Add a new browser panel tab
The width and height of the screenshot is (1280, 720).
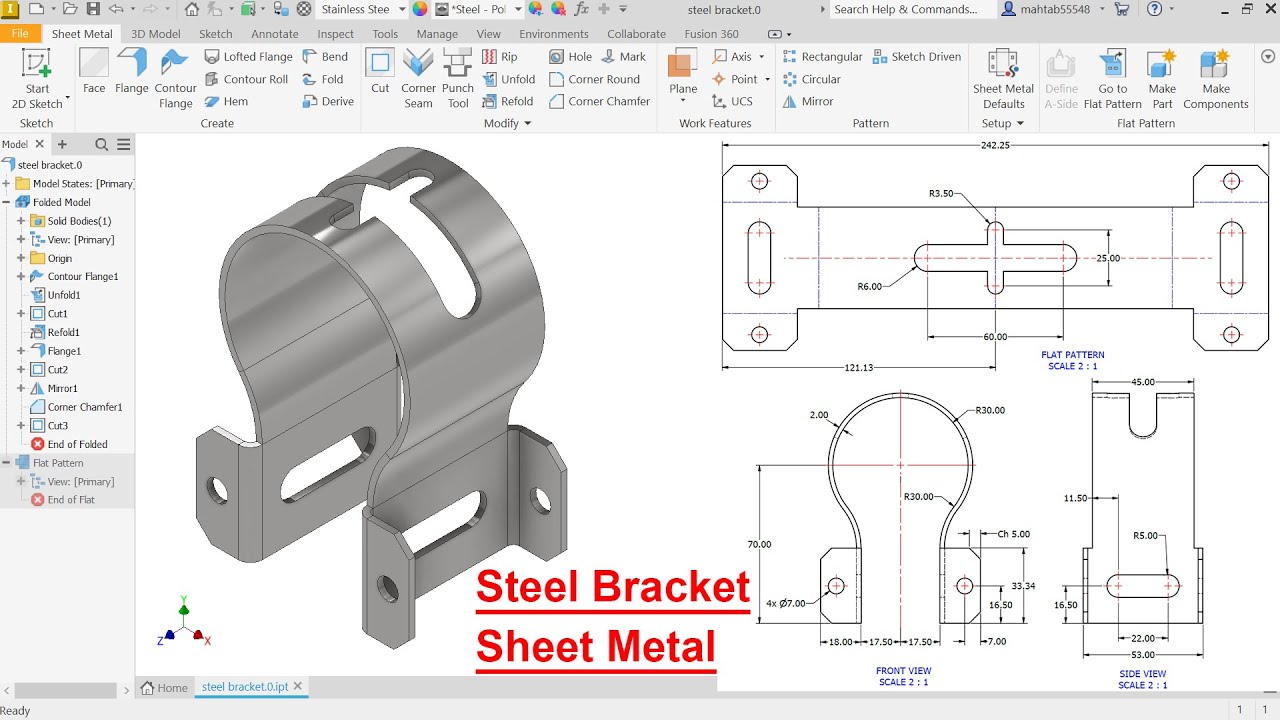click(x=62, y=145)
